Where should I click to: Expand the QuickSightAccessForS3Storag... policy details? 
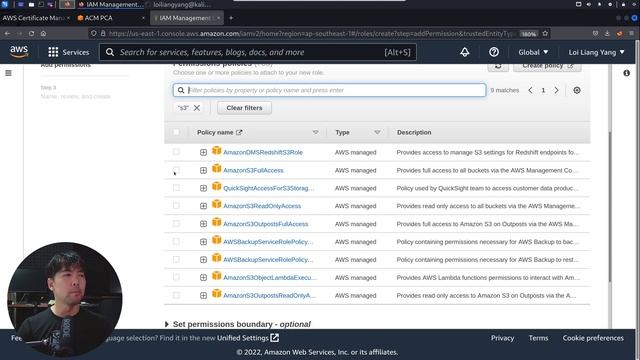coord(203,188)
